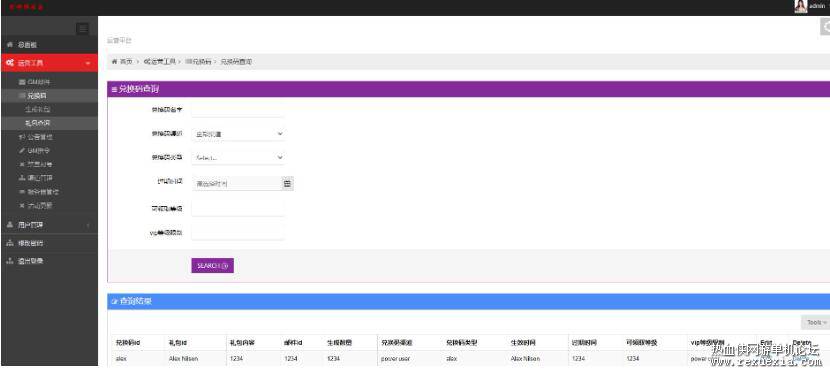
Task: Focus the vip level limit input field
Action: pos(238,232)
